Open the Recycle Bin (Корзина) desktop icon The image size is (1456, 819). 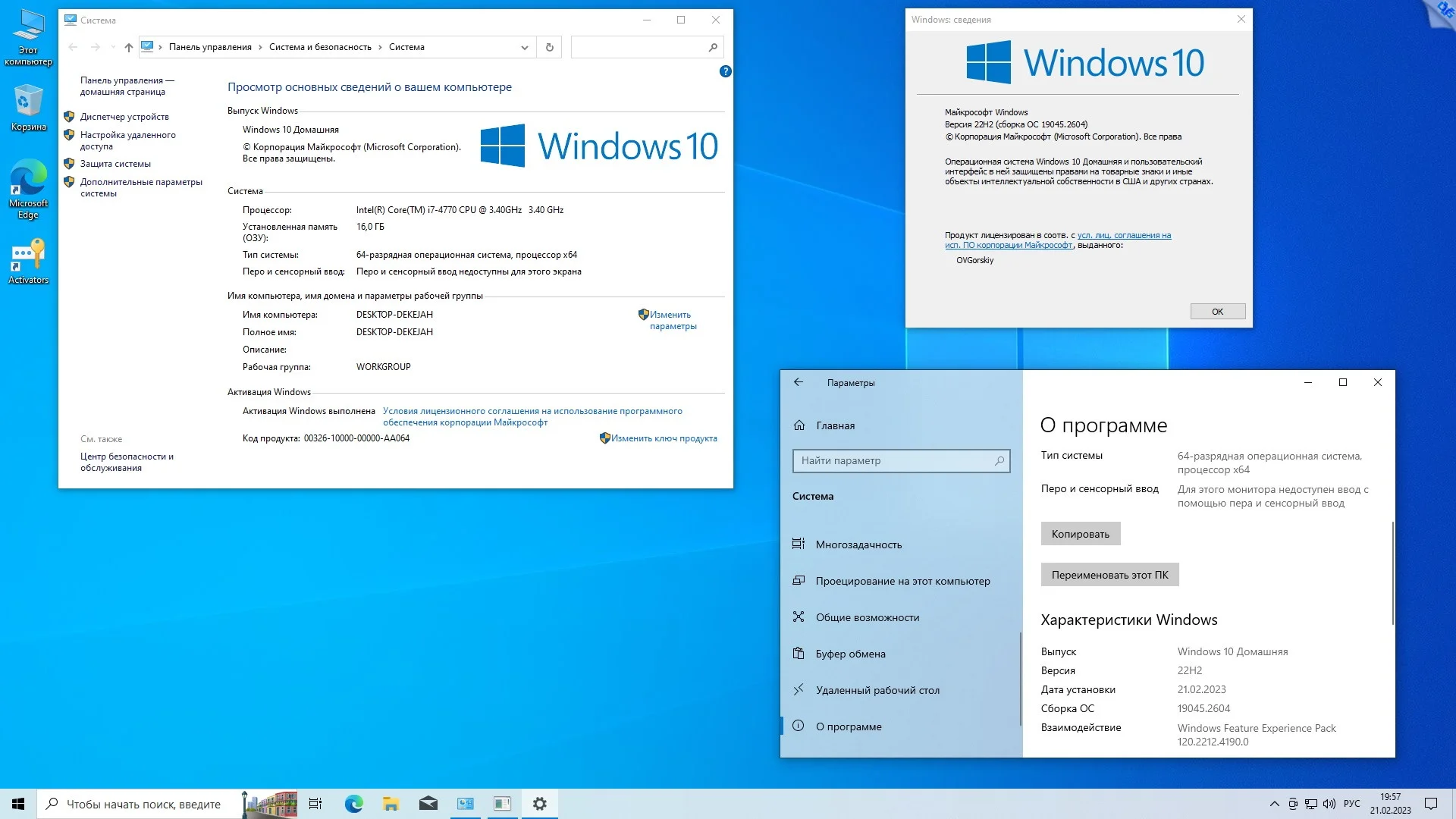tap(28, 107)
